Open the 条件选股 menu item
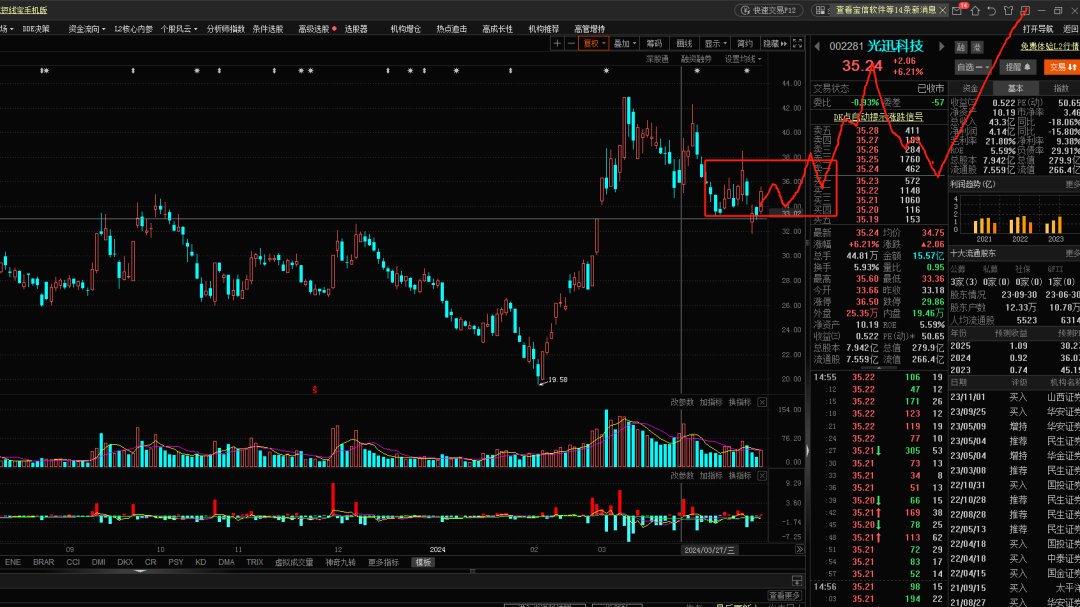This screenshot has width=1080, height=607. (x=267, y=29)
